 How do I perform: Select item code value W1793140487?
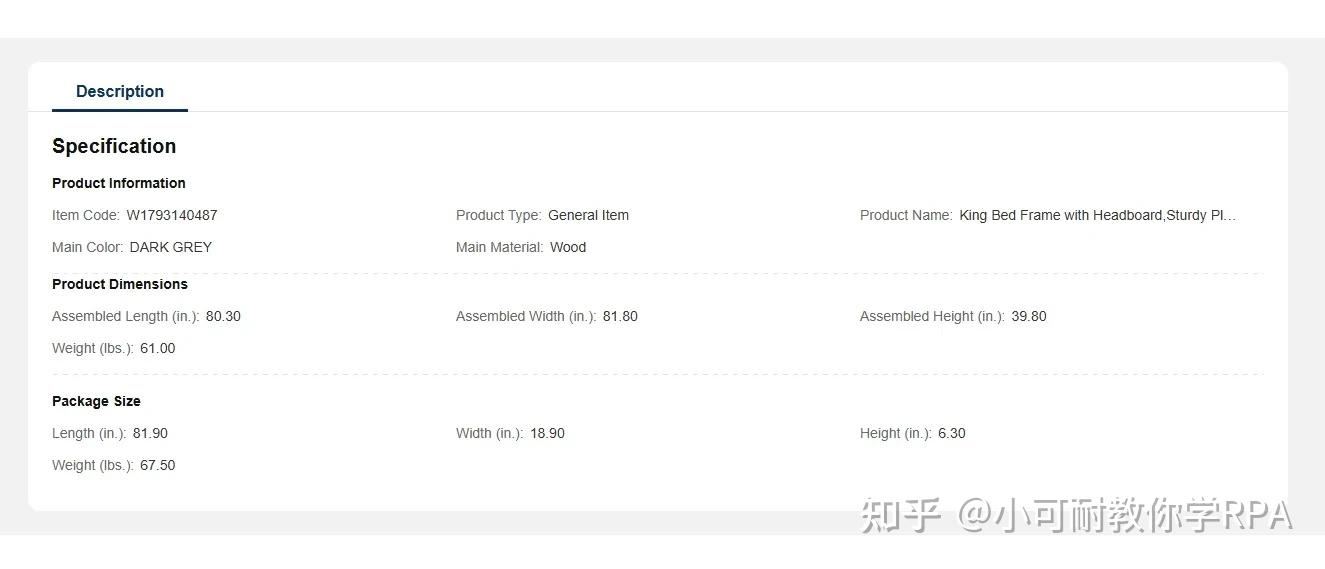(172, 215)
